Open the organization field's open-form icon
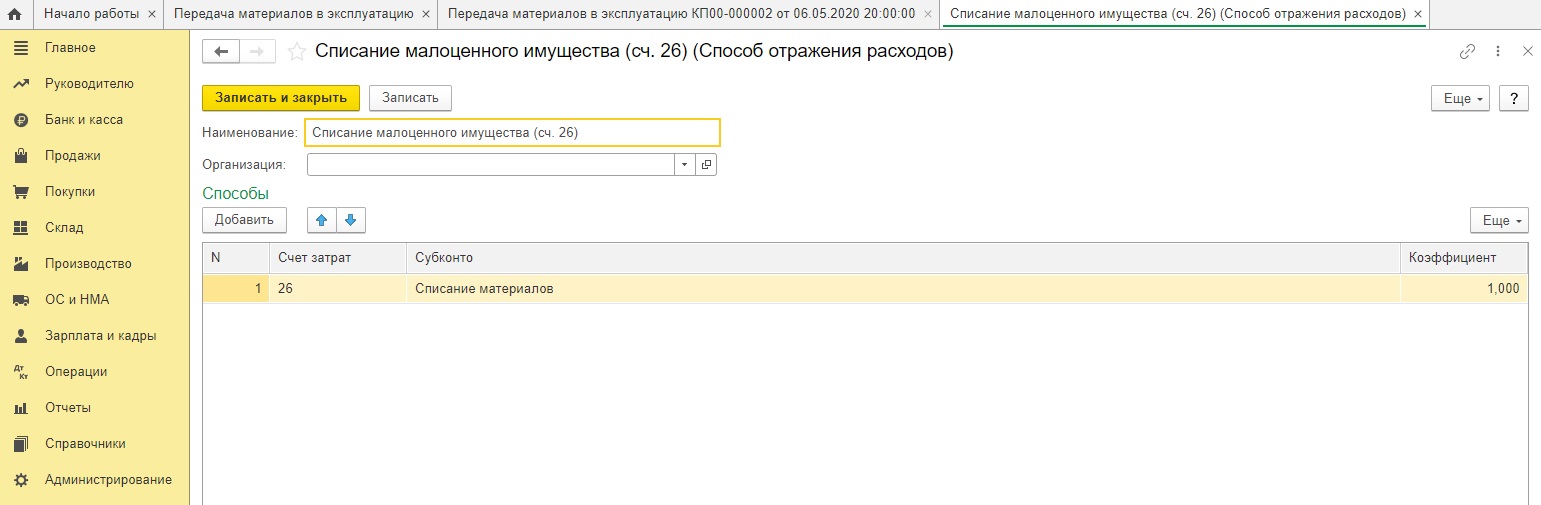Screen dimensions: 1541x505 [x=706, y=164]
